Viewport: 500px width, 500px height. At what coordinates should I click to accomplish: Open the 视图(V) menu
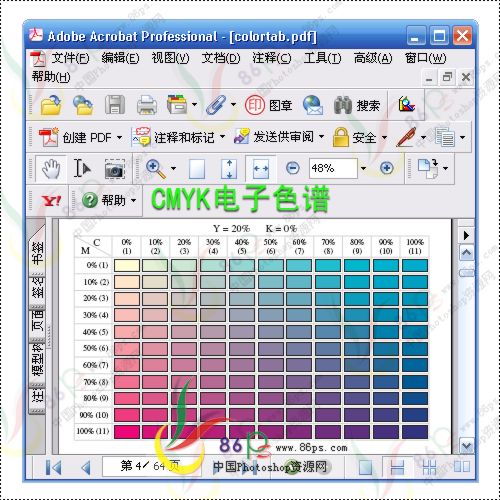(170, 58)
